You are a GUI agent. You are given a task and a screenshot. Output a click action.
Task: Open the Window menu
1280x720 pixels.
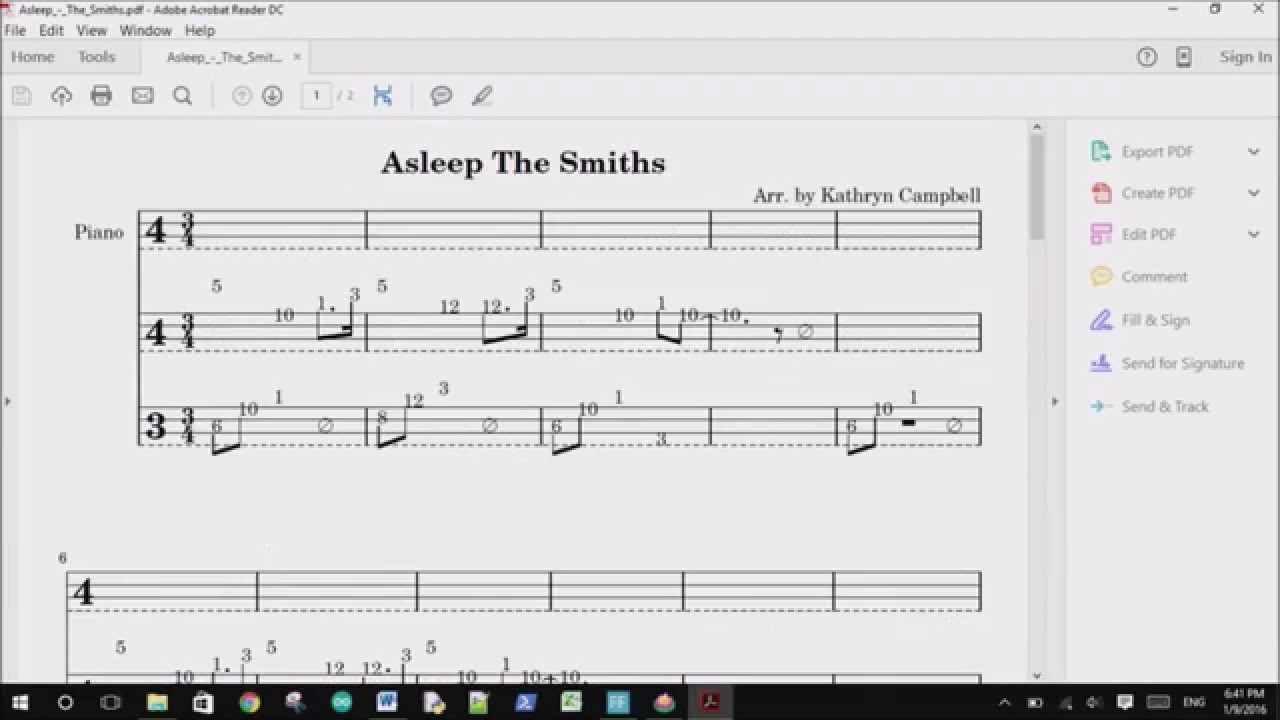[x=146, y=30]
